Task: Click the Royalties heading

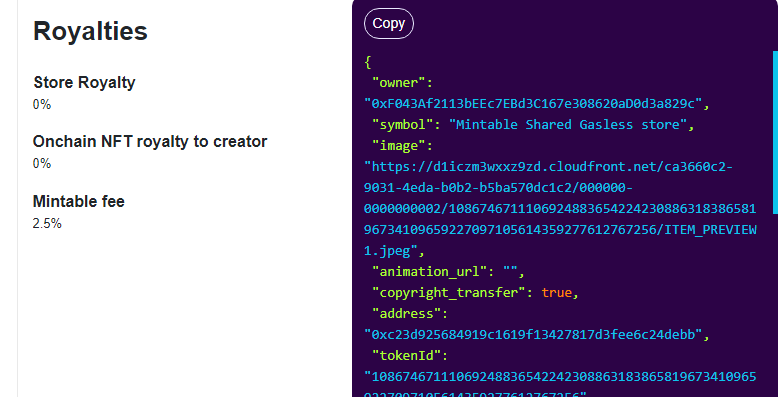Action: click(x=90, y=31)
